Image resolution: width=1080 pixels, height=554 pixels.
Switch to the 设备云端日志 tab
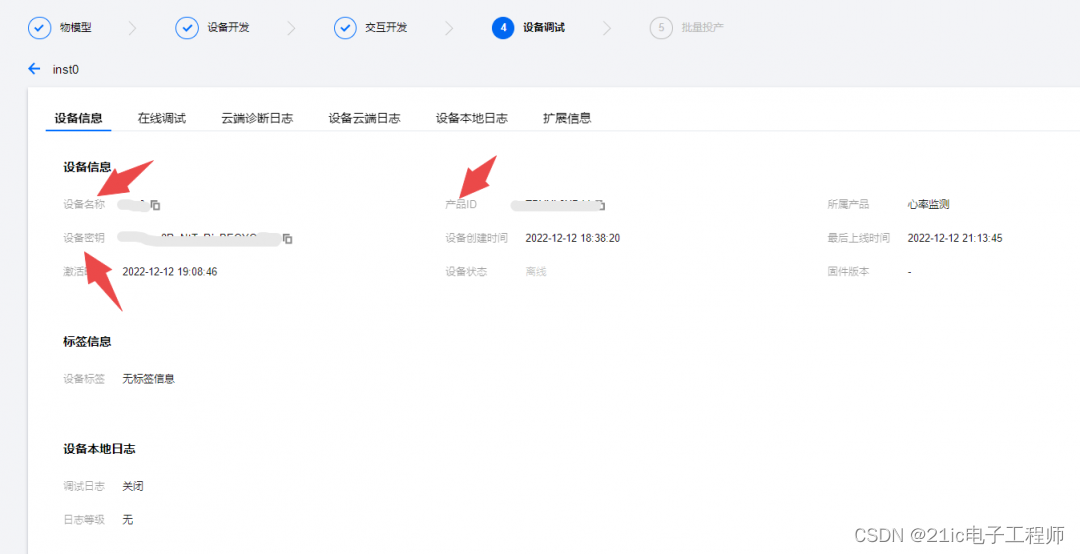click(x=364, y=118)
